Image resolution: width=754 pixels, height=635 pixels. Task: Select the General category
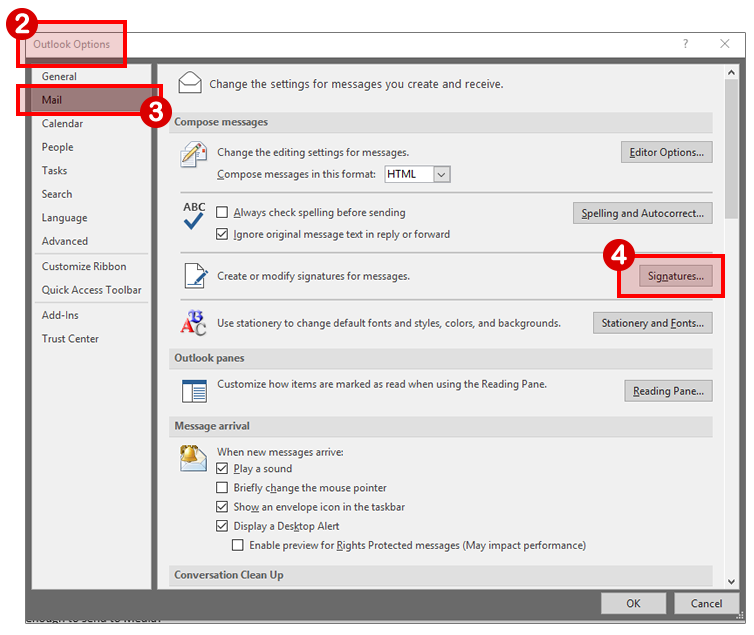point(91,76)
